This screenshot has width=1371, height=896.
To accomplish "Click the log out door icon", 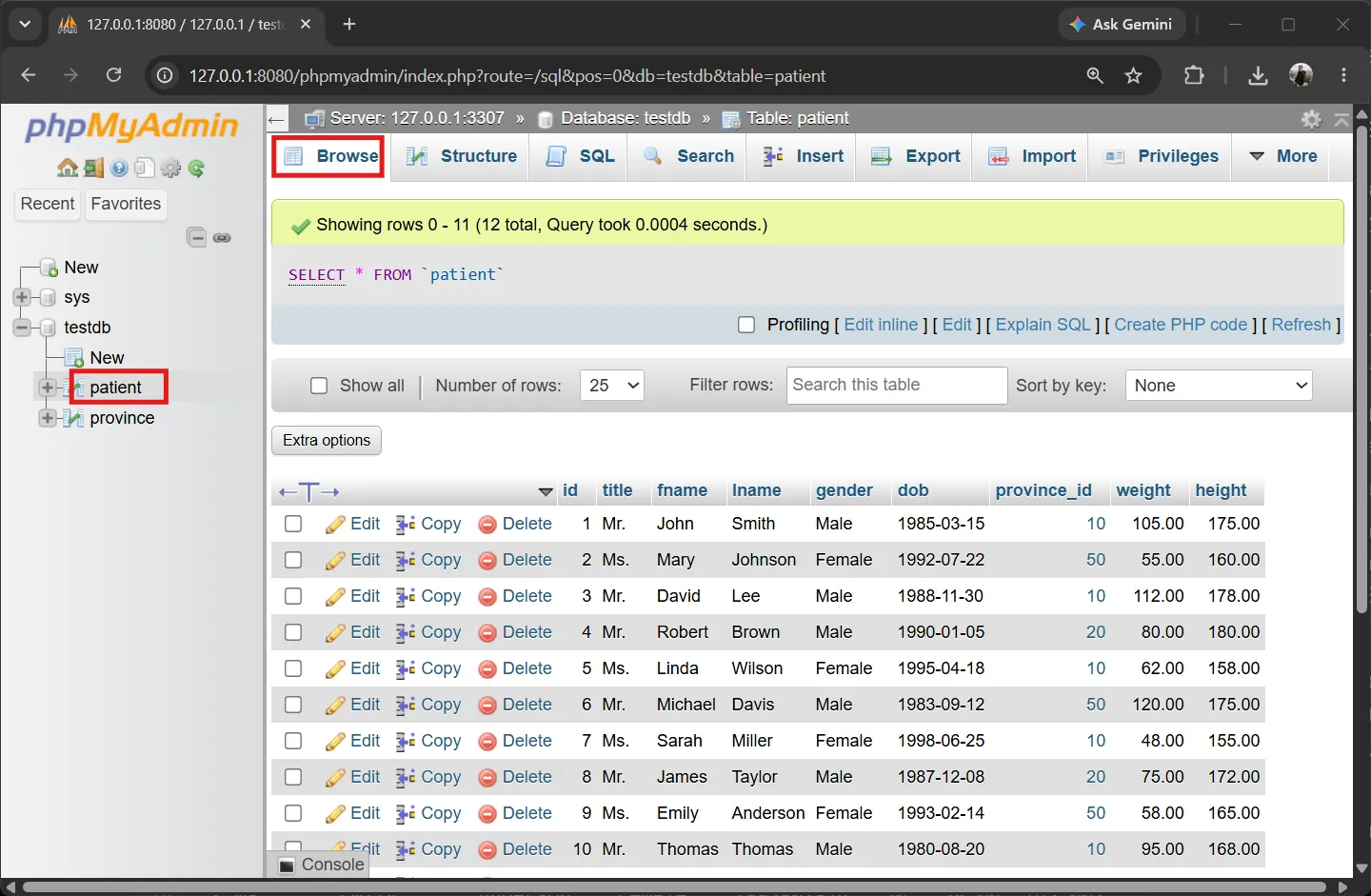I will (93, 169).
